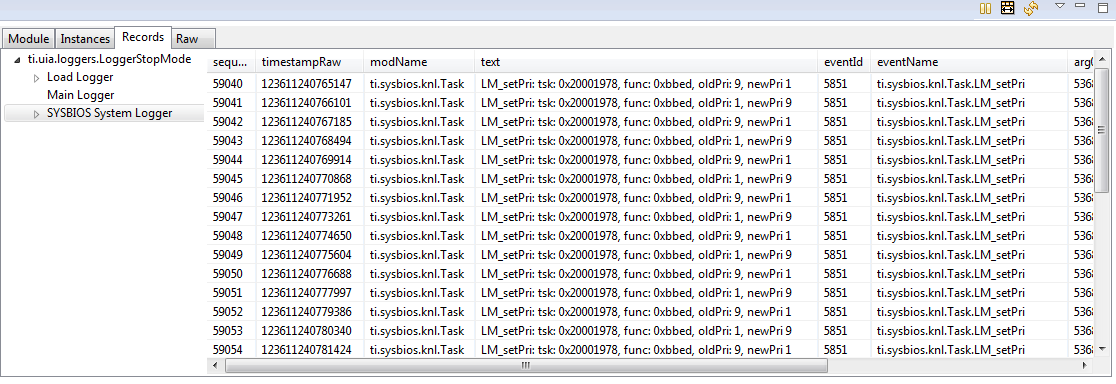Collapse the ti.uia.loggers.LoggerStopMode tree node
This screenshot has height=384, width=1116.
pyautogui.click(x=17, y=60)
